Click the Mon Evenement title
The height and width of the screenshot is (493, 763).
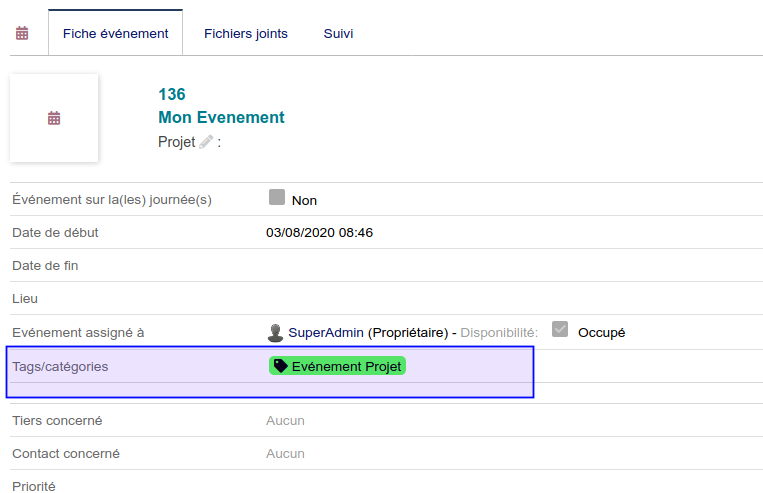[221, 117]
